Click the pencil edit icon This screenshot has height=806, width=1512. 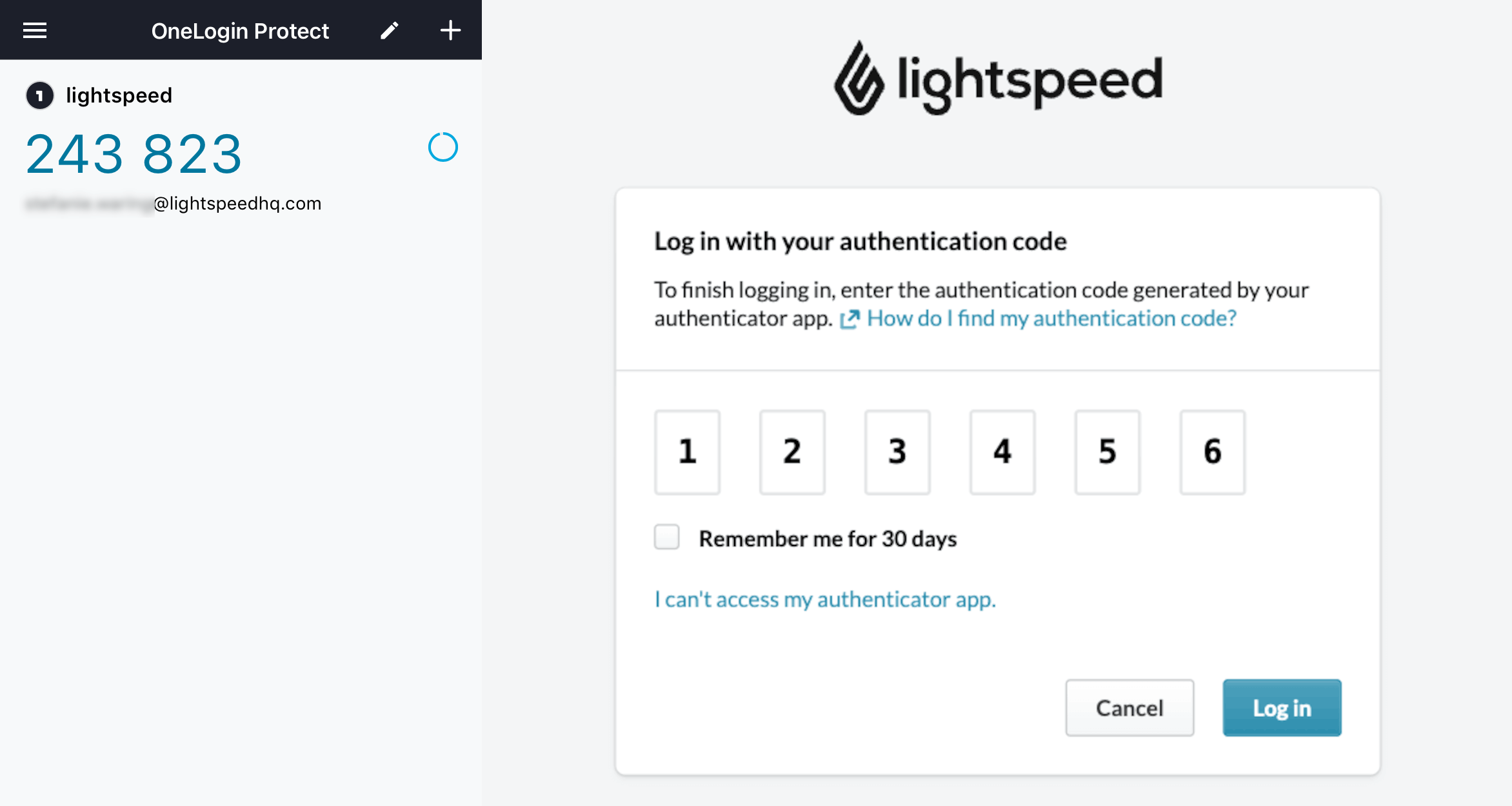click(389, 30)
